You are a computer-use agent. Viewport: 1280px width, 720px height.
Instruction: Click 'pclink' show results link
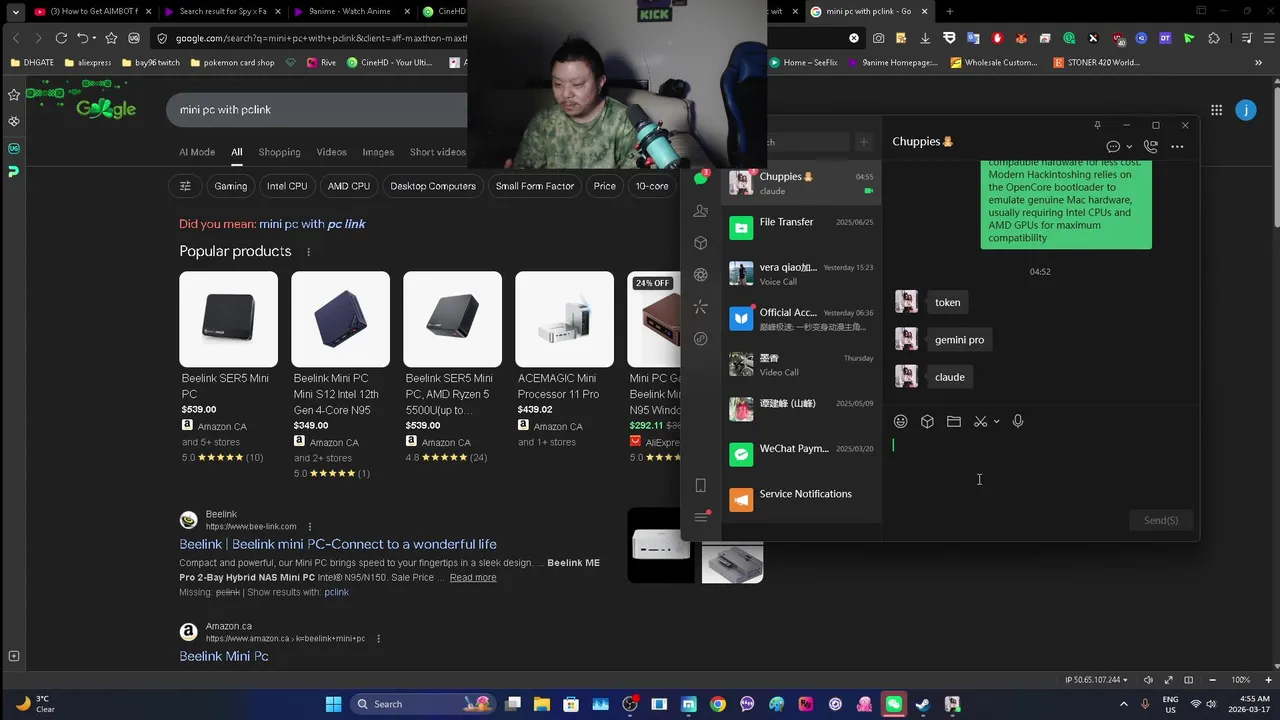point(336,592)
